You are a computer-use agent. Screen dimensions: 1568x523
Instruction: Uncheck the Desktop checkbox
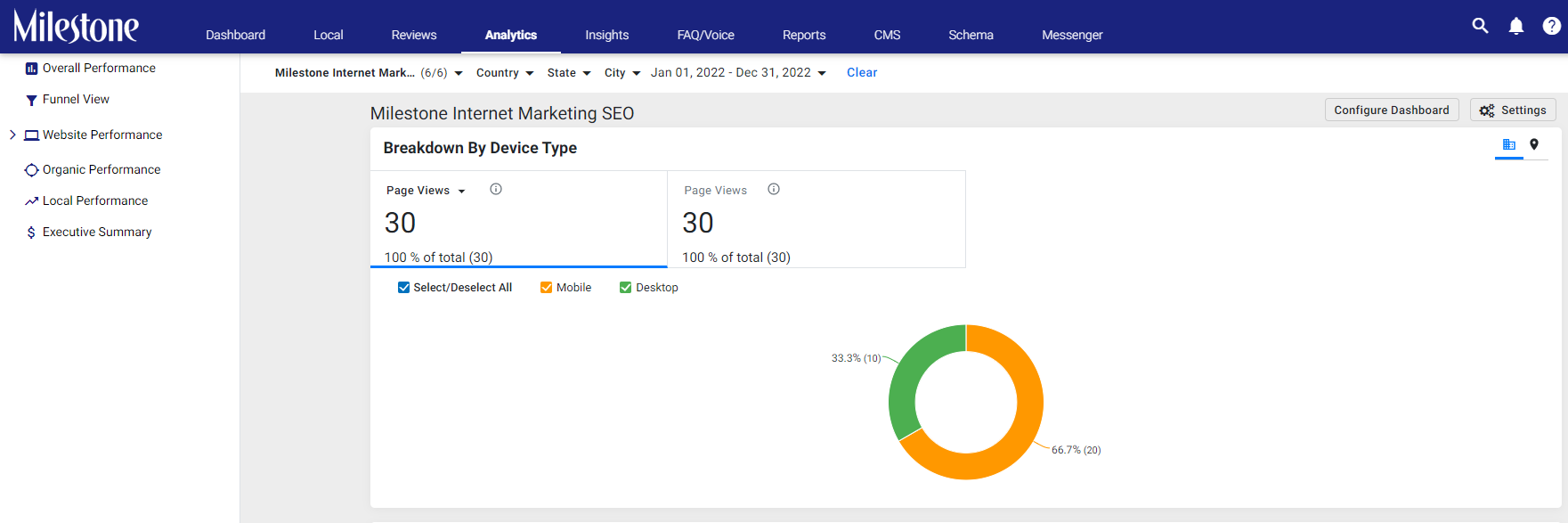[626, 287]
